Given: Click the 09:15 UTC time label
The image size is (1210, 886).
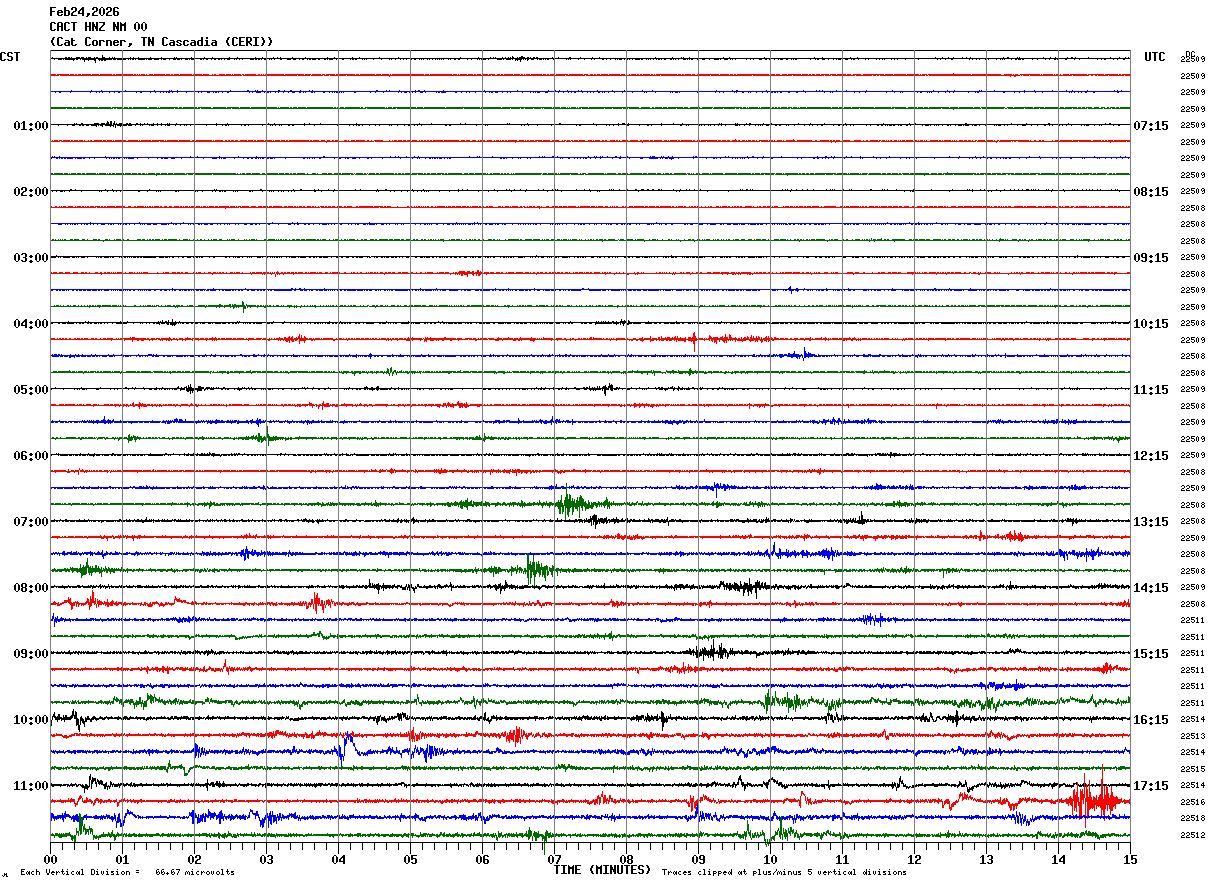Looking at the screenshot, I should tap(1151, 258).
